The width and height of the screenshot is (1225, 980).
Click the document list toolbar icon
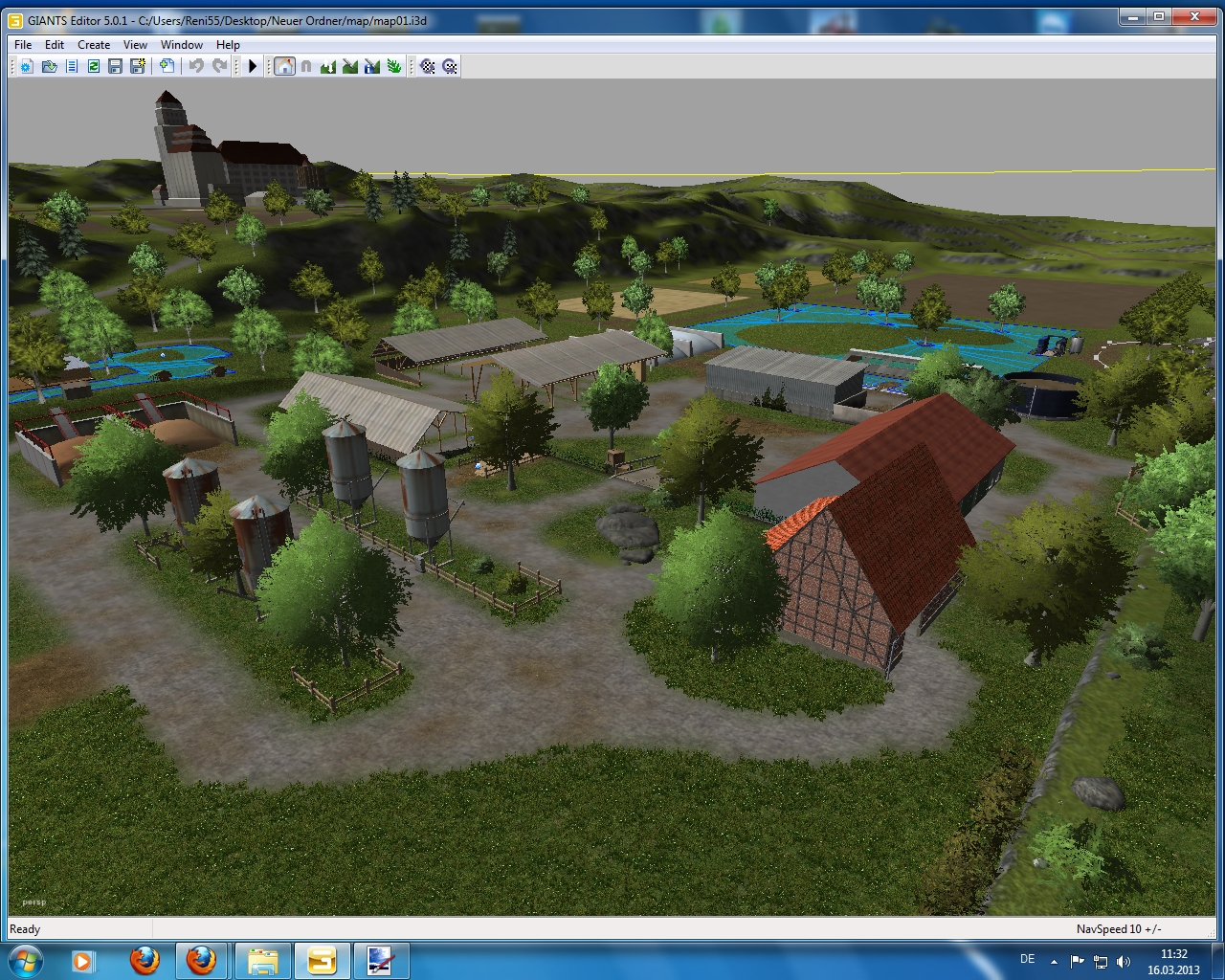point(72,66)
